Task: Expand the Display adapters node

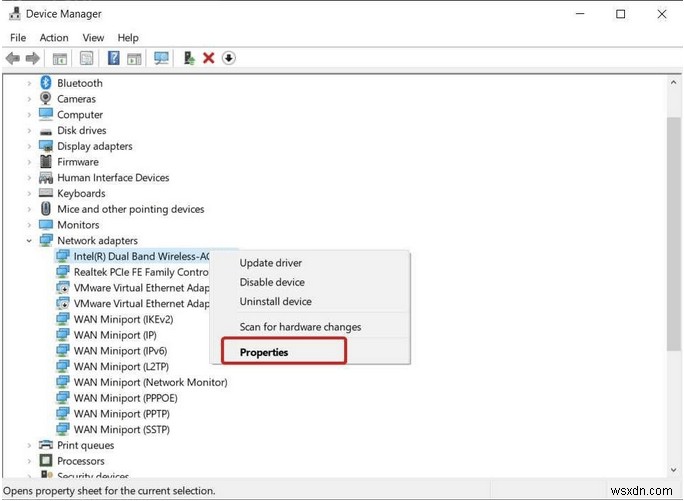Action: point(29,146)
